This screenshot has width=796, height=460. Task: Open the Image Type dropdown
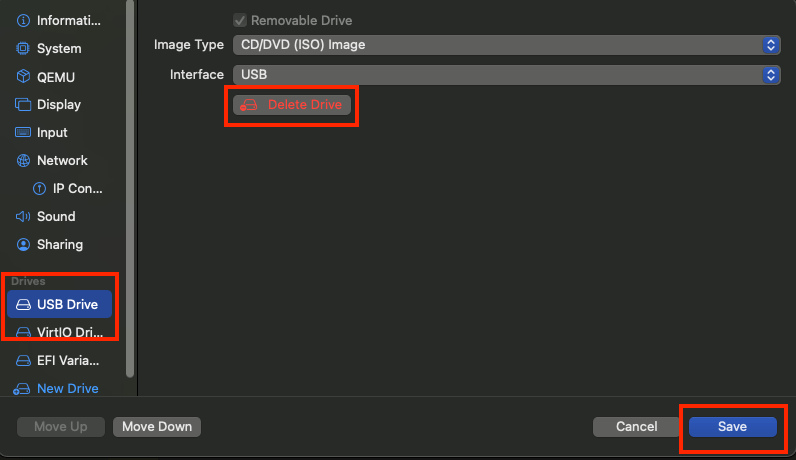[506, 45]
